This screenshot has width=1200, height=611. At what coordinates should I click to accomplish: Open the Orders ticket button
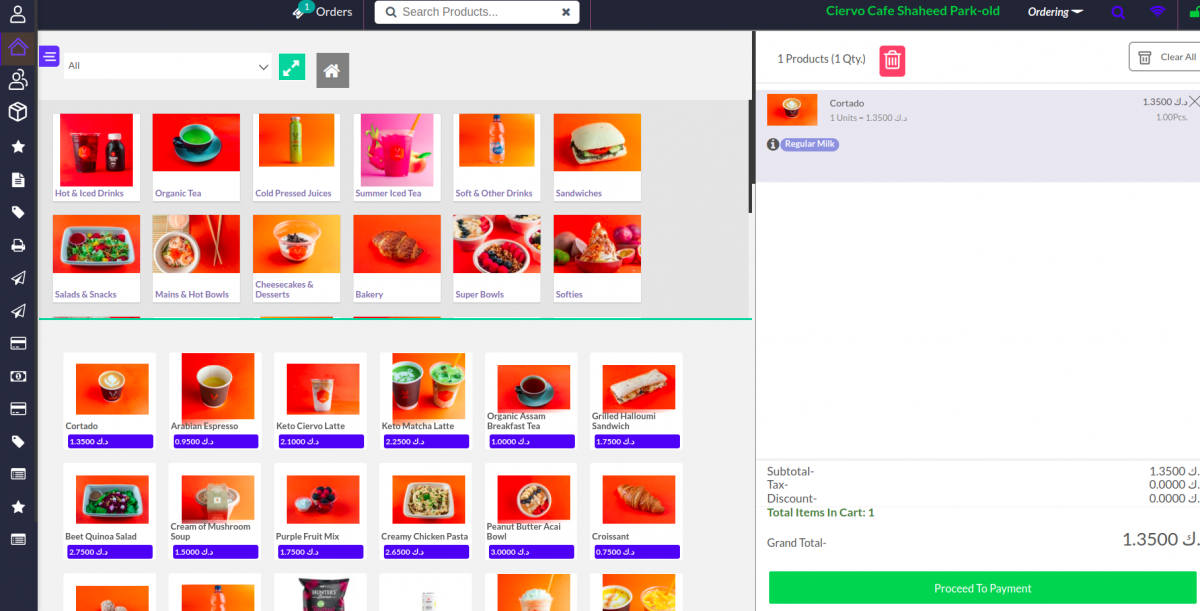[322, 12]
